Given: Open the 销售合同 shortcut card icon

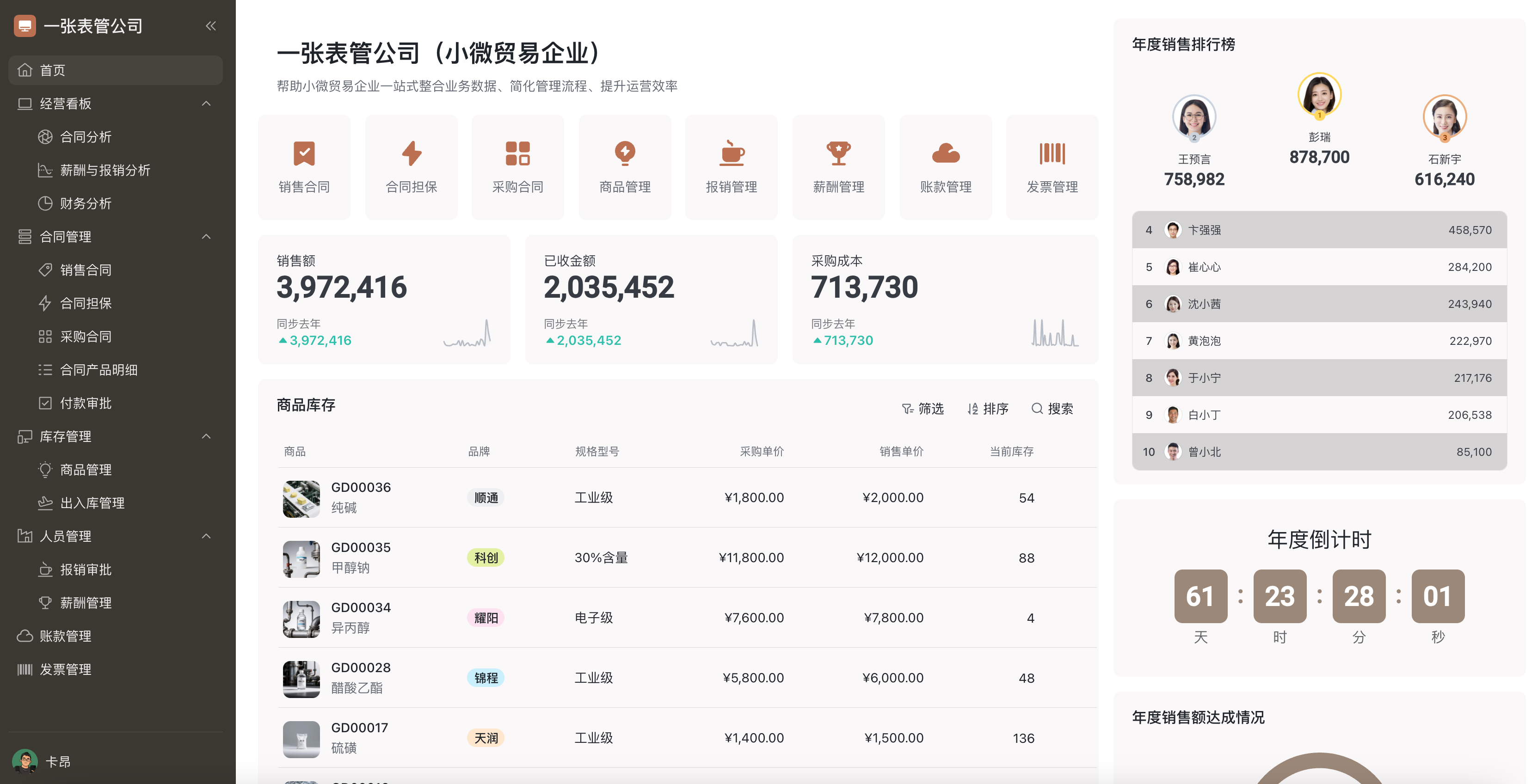Looking at the screenshot, I should 304,153.
